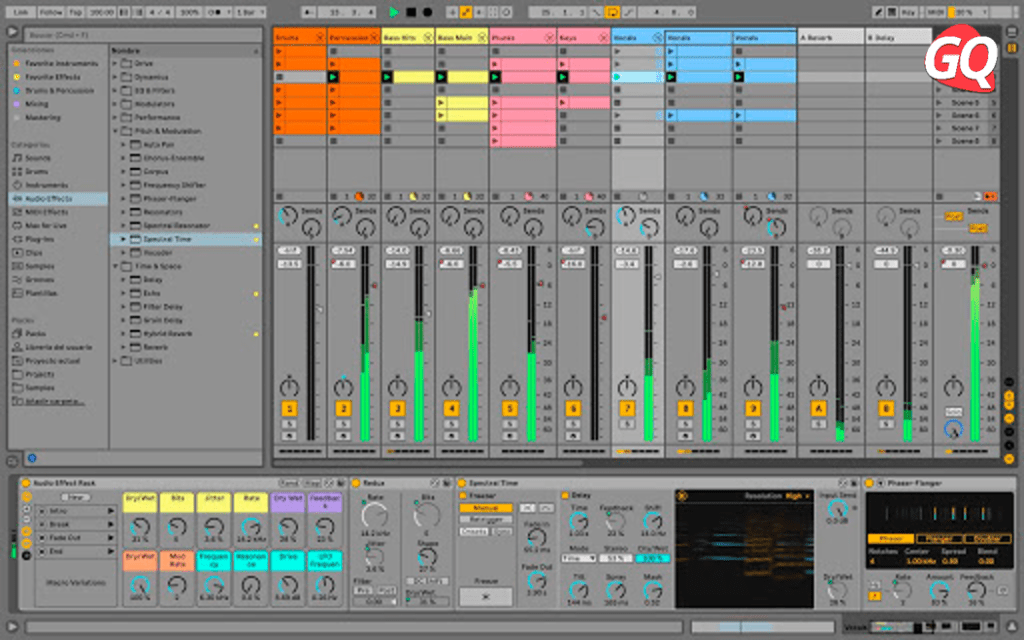Screen dimensions: 1024x640
Task: Expand the Utilities folder in browser
Action: 115,361
